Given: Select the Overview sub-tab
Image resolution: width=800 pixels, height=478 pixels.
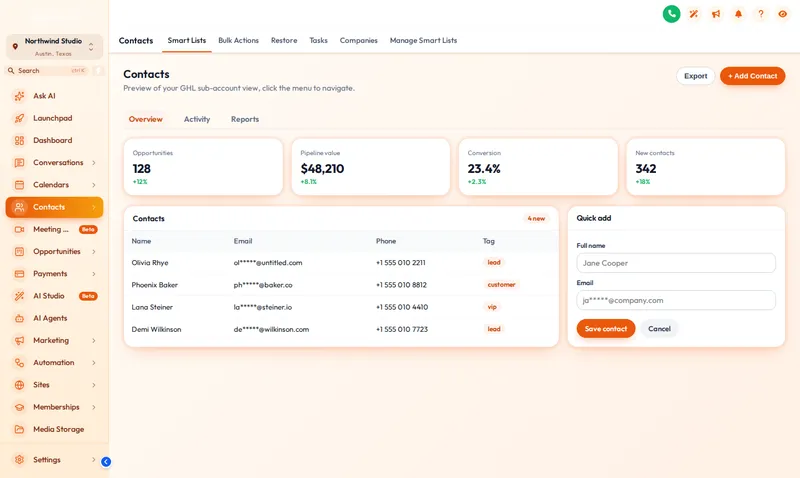Looking at the screenshot, I should click(145, 119).
